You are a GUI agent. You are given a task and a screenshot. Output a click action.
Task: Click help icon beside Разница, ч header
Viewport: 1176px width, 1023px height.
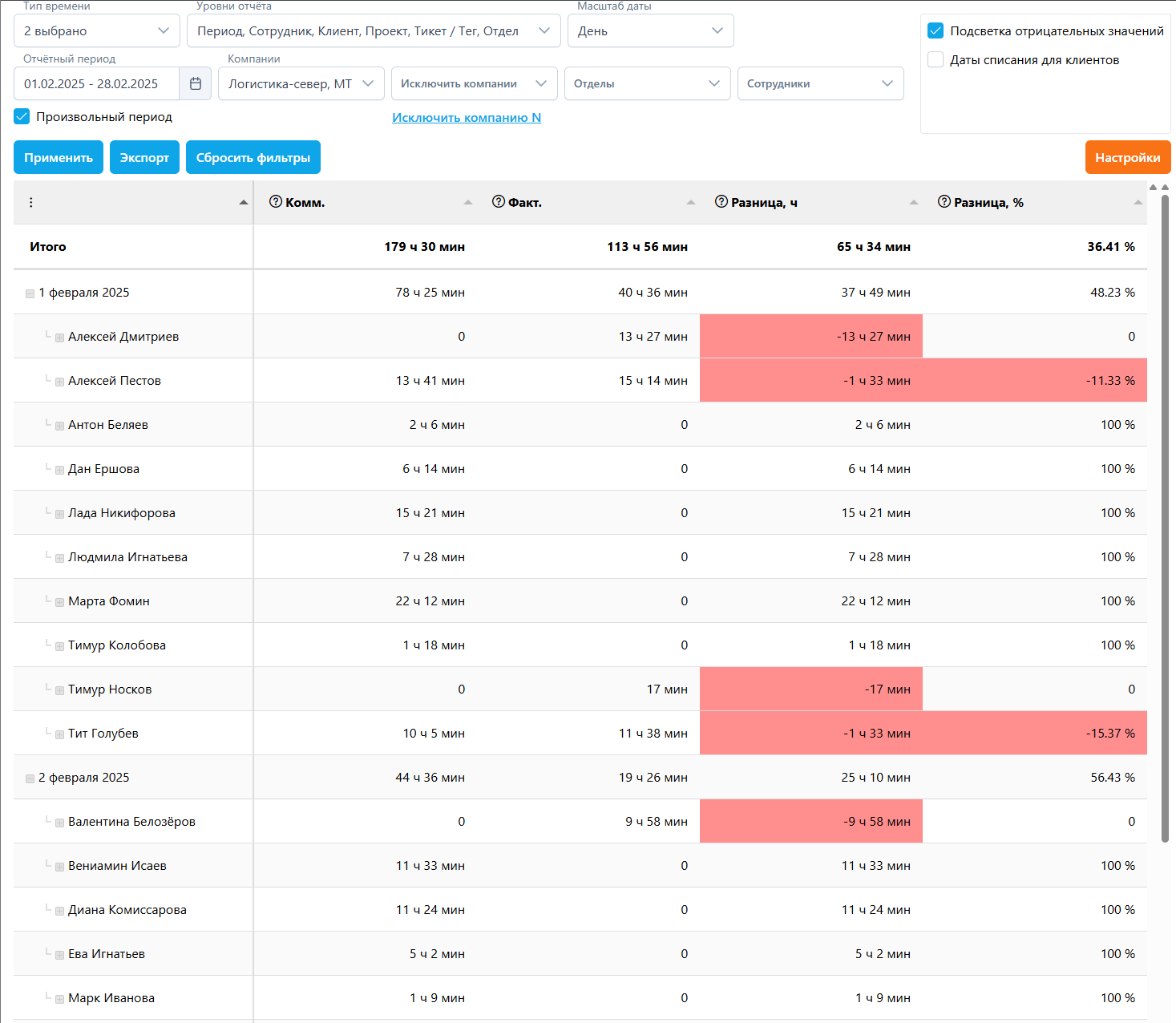coord(721,202)
